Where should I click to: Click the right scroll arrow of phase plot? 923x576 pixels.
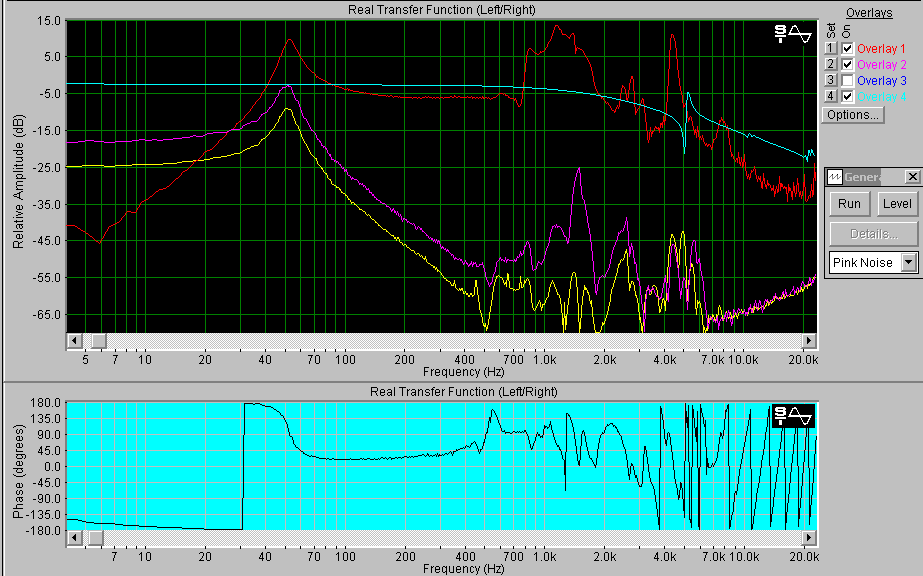pyautogui.click(x=809, y=538)
